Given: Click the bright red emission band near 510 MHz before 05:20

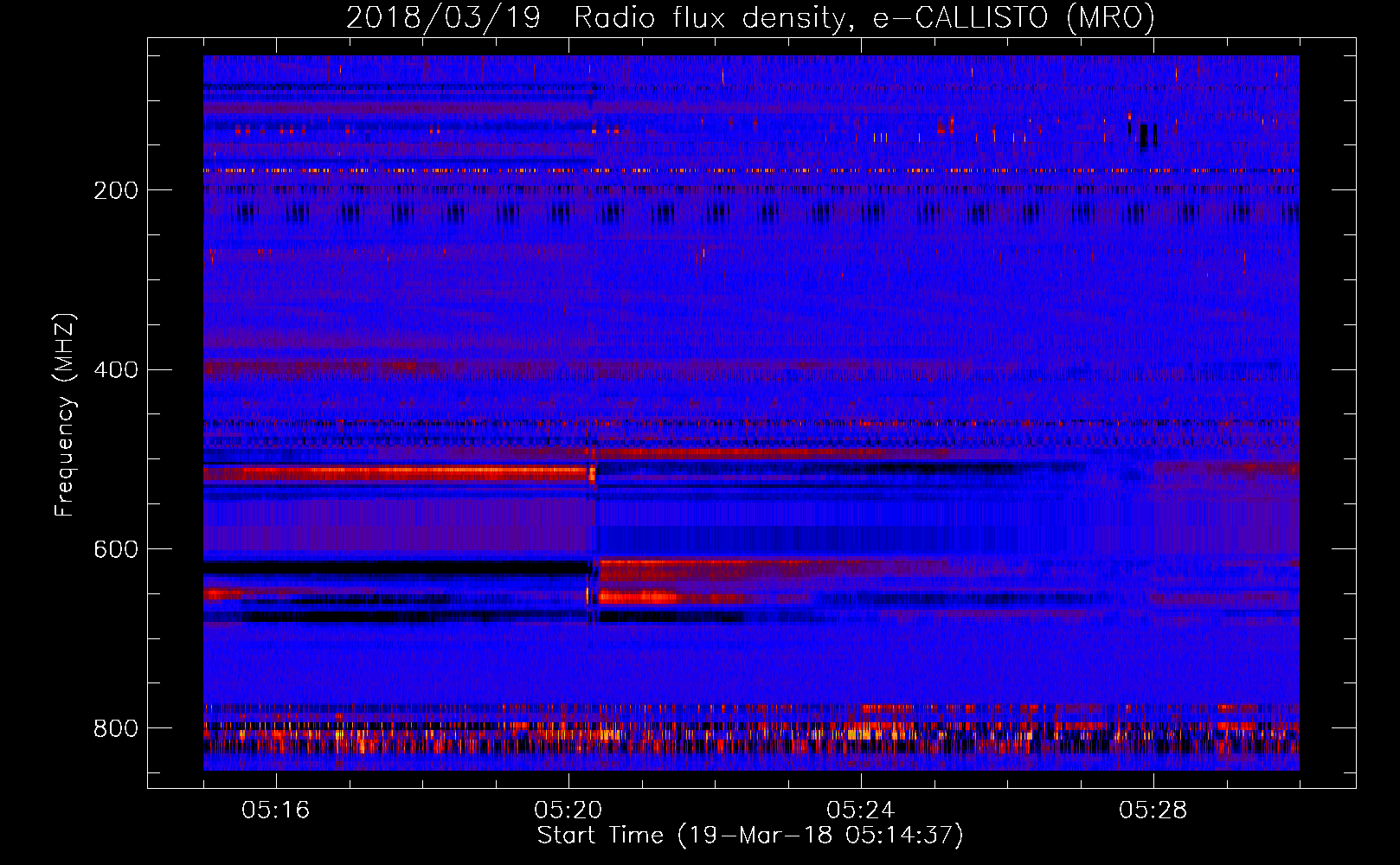Looking at the screenshot, I should click(396, 473).
